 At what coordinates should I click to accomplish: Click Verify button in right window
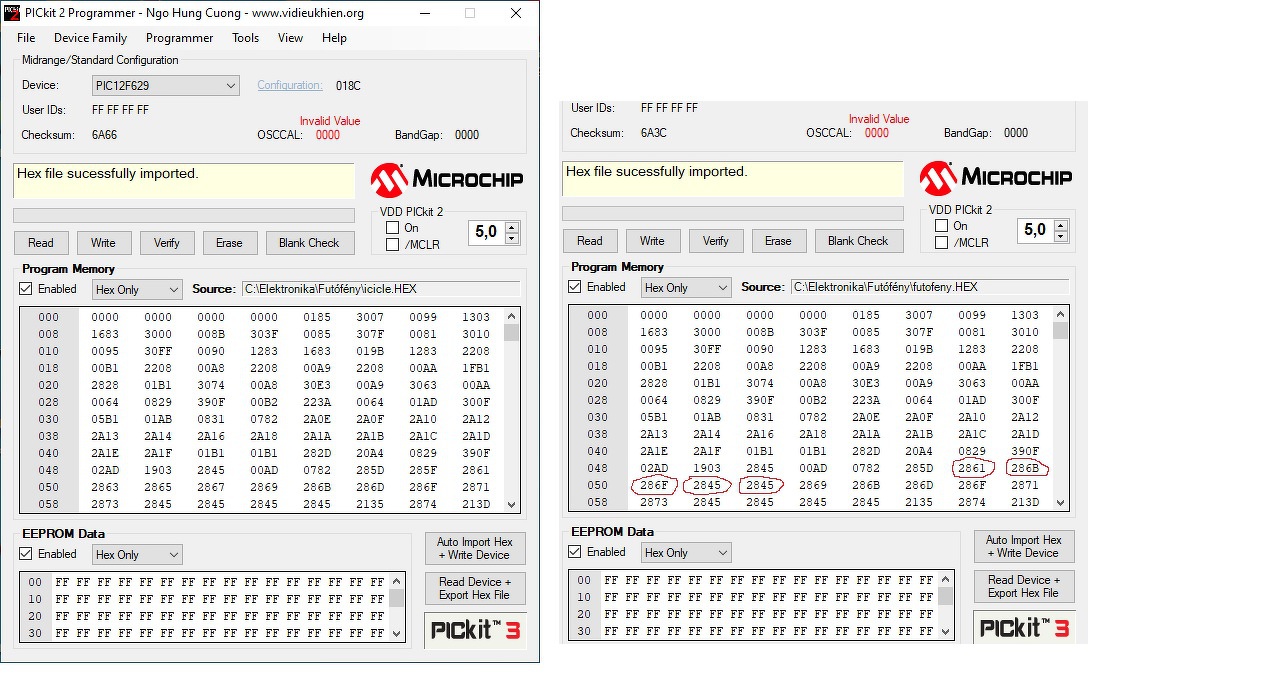pos(715,241)
